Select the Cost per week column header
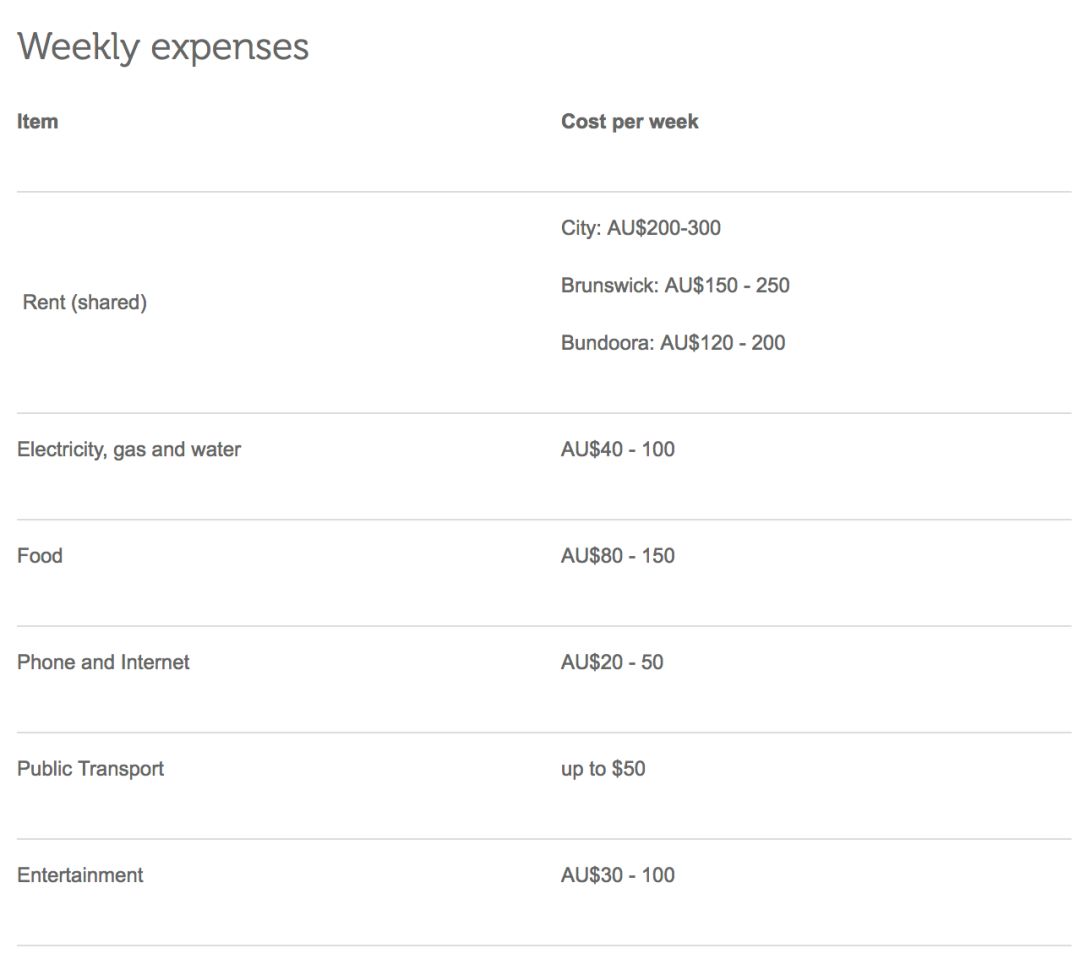The image size is (1080, 970). 629,122
